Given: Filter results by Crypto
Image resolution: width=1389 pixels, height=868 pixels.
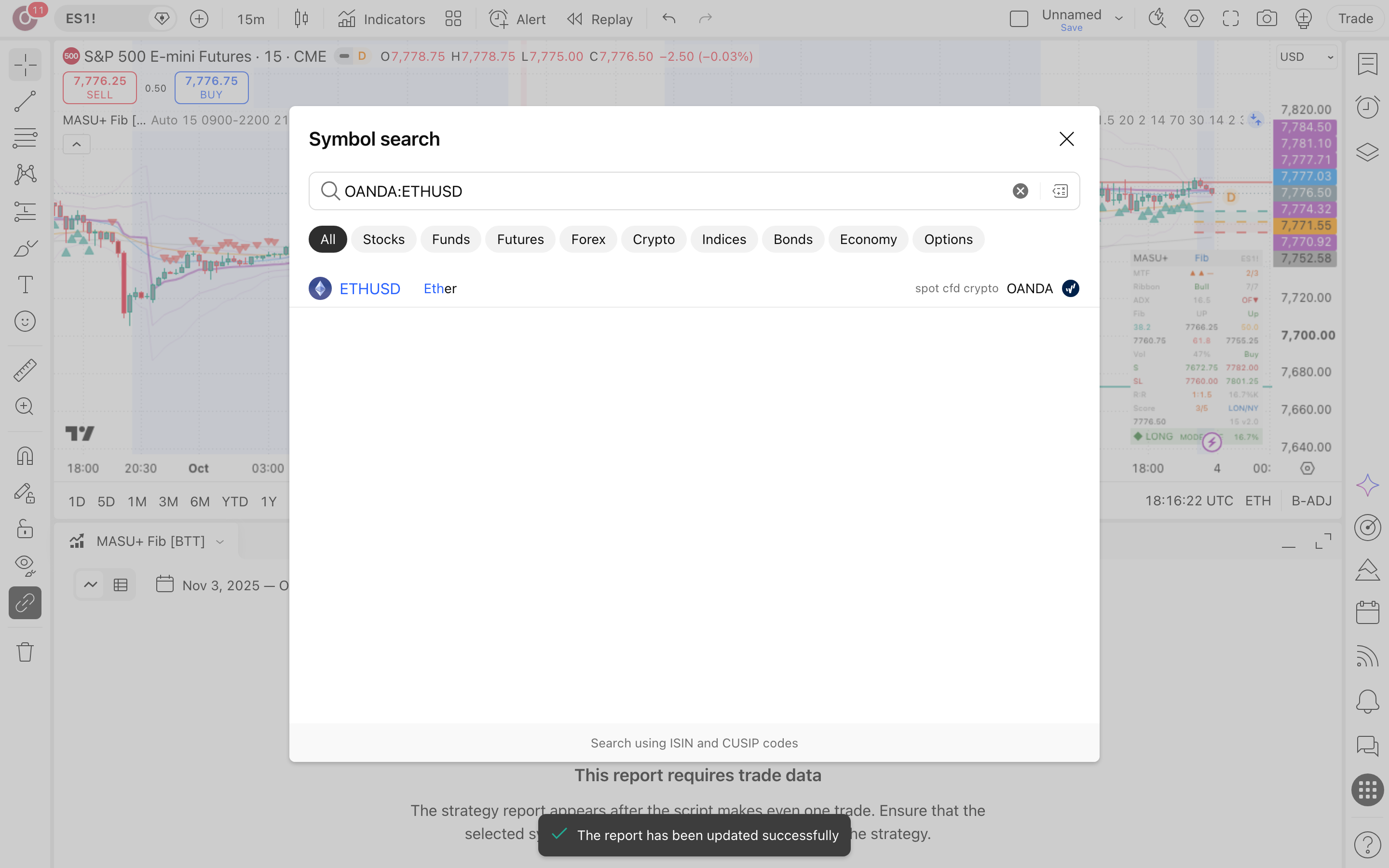Looking at the screenshot, I should point(653,239).
